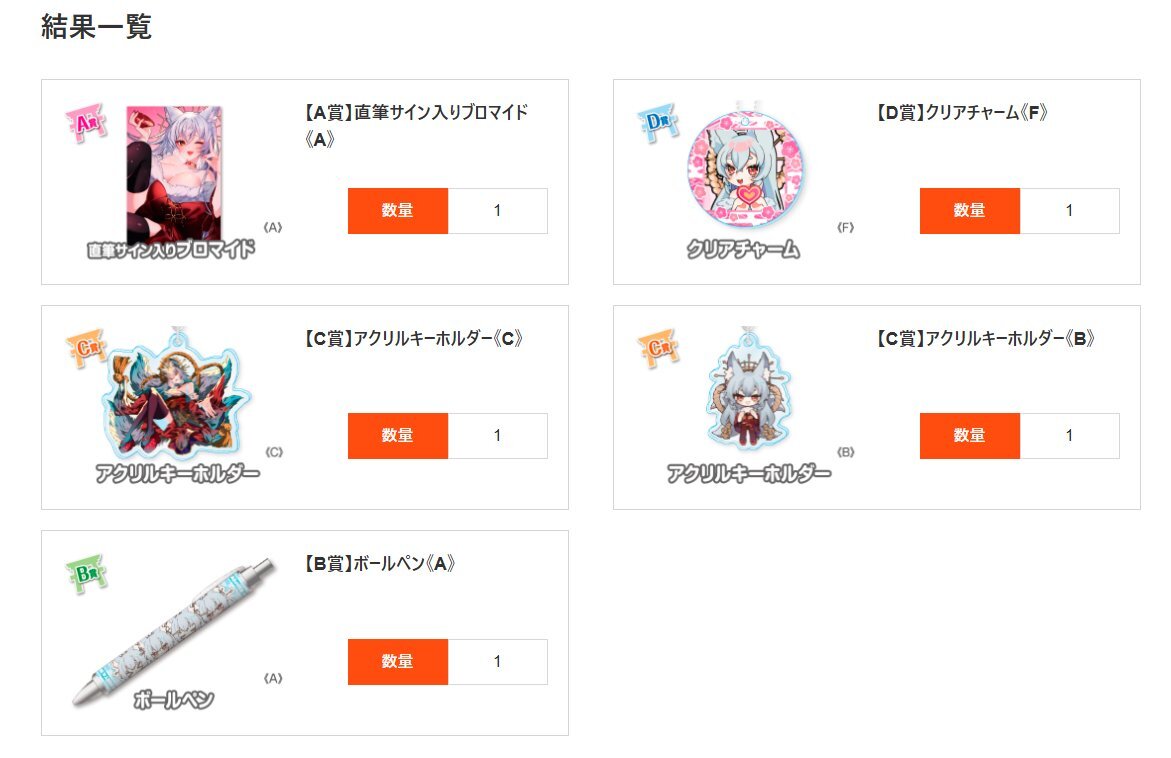Screen dimensions: 1171x758
Task: Click the green B賞 badge icon
Action: (x=87, y=574)
